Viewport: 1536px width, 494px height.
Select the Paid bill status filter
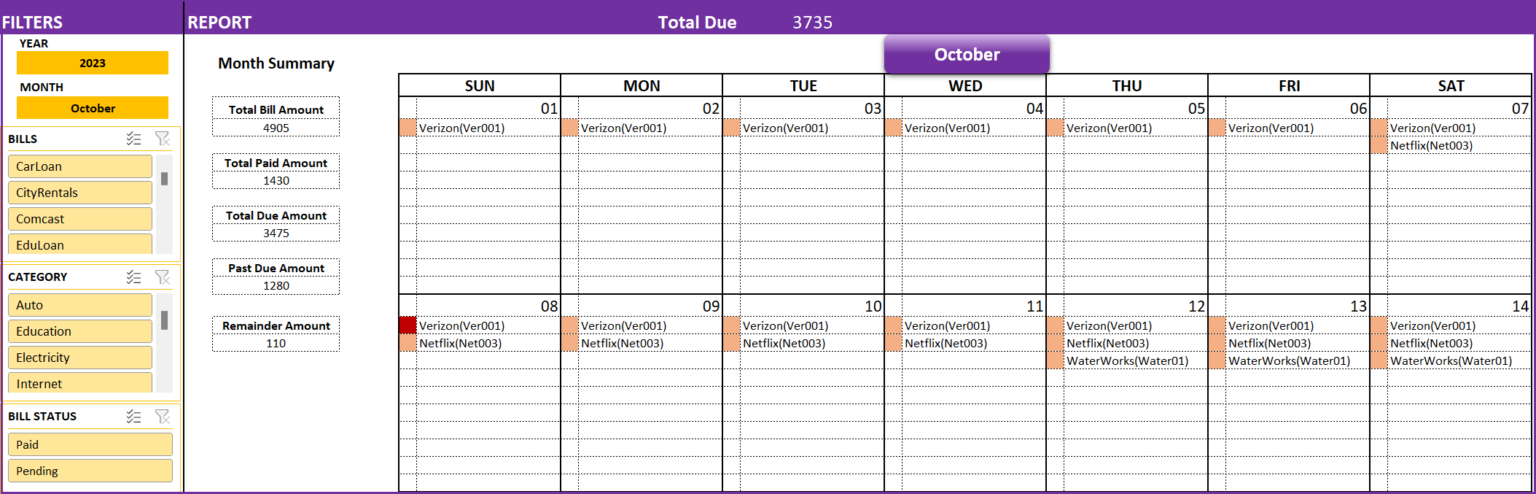(90, 445)
